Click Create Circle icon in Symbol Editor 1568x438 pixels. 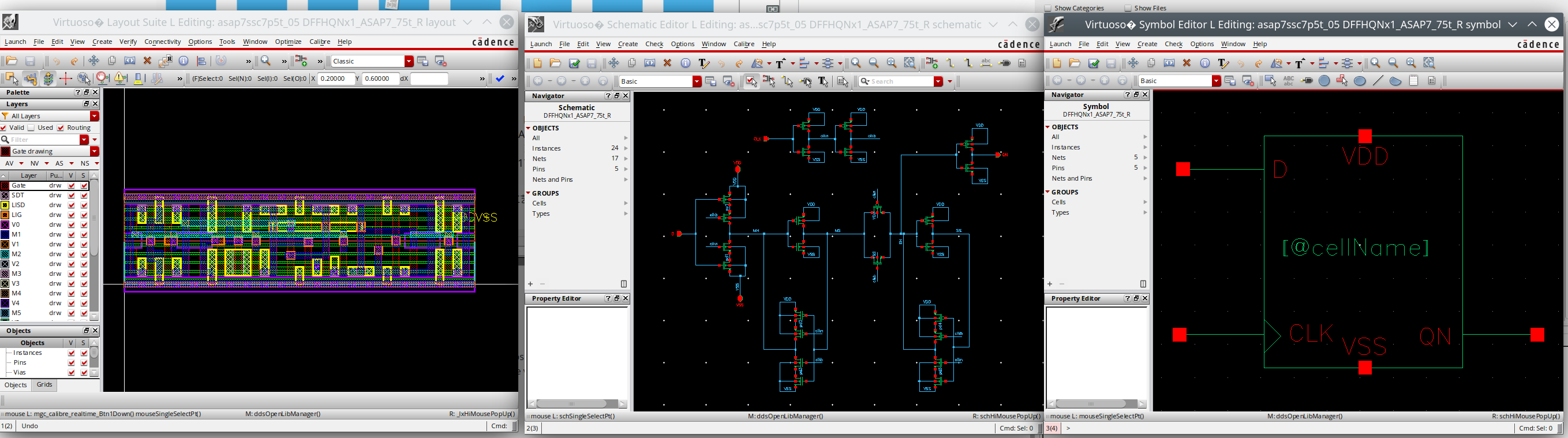(1324, 81)
